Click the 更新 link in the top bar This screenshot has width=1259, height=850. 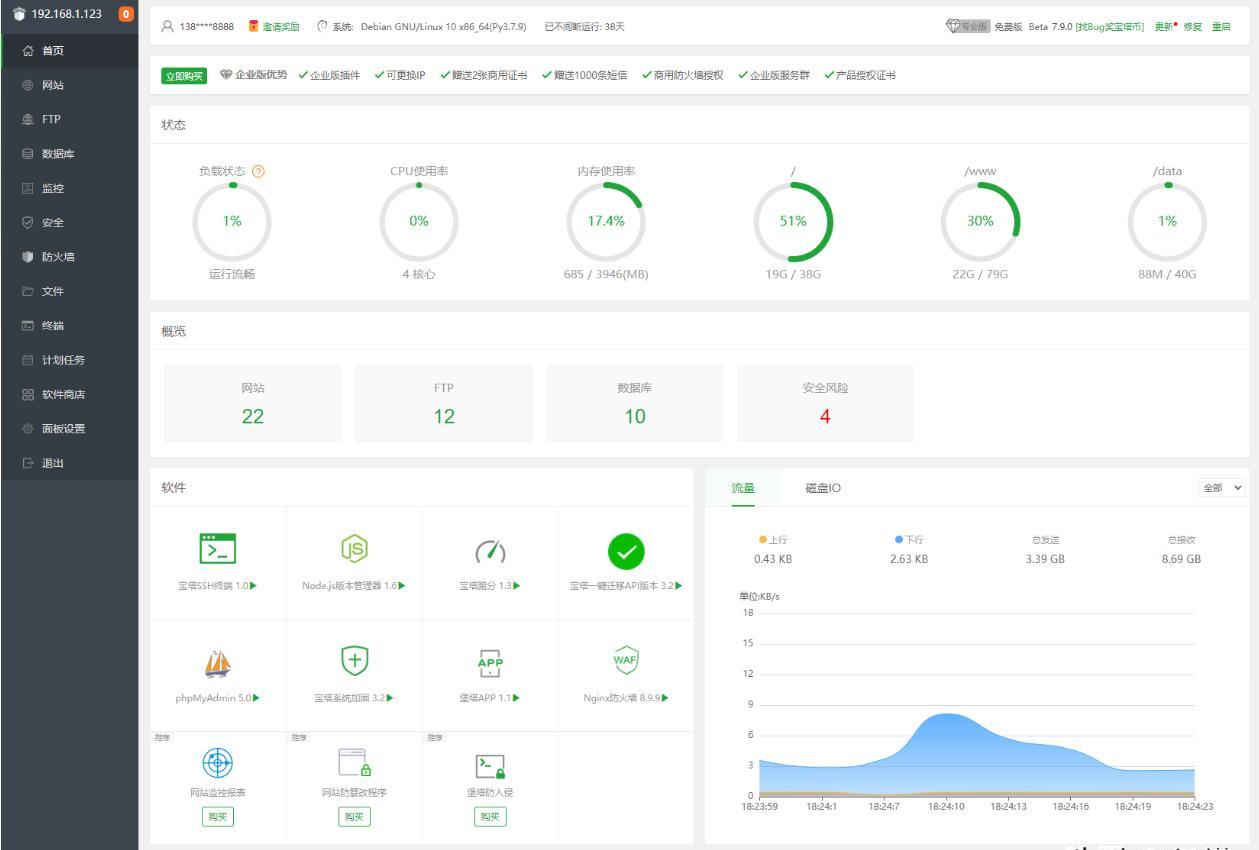[x=1165, y=26]
